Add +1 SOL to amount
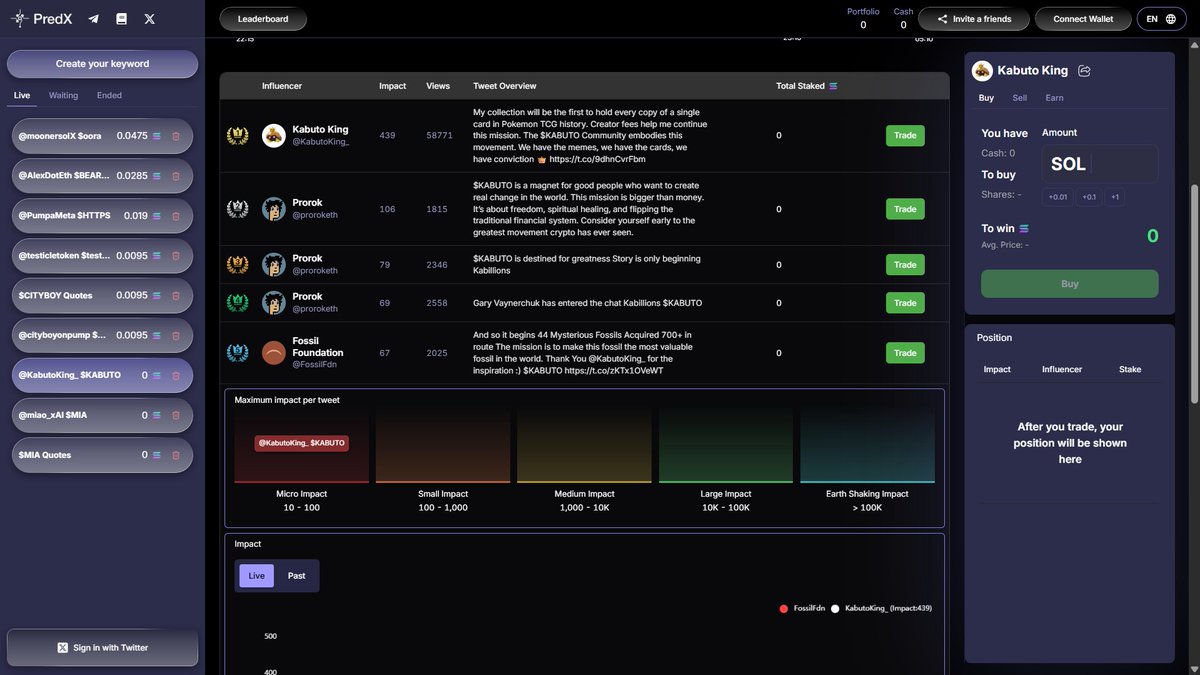The image size is (1200, 675). (x=1116, y=197)
